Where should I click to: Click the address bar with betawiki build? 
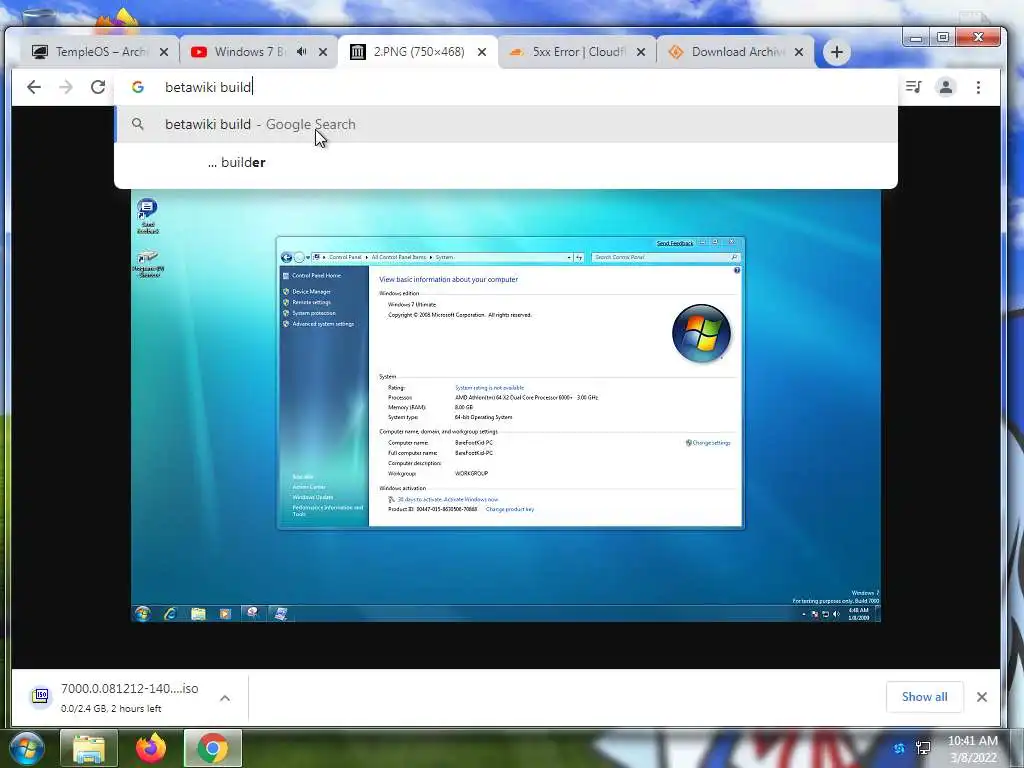tap(506, 87)
